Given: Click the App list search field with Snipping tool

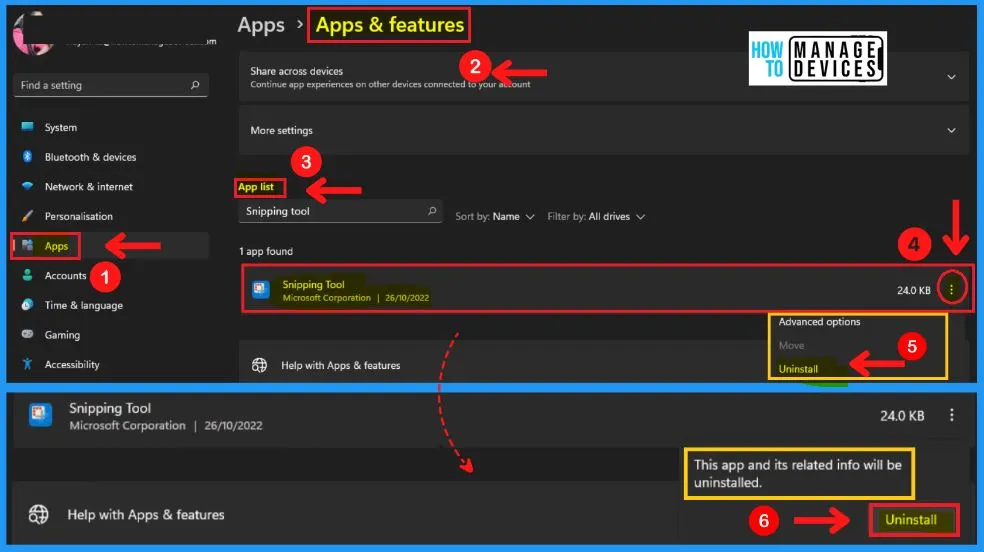Looking at the screenshot, I should coord(340,211).
